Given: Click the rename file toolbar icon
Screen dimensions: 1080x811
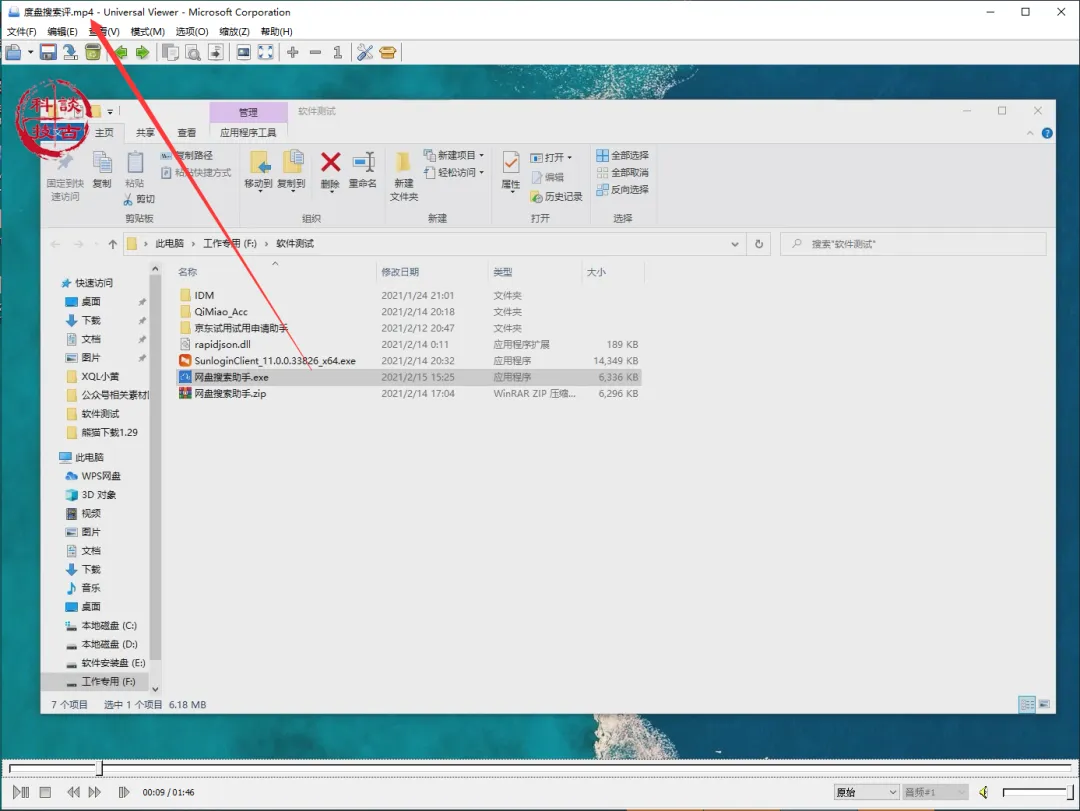Looking at the screenshot, I should [x=70, y=52].
